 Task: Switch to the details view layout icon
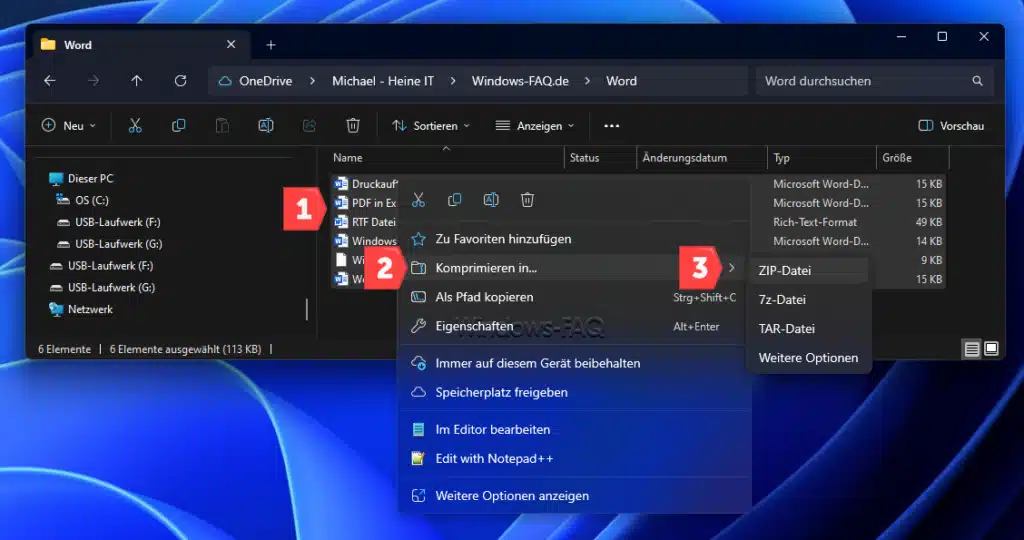pyautogui.click(x=971, y=349)
